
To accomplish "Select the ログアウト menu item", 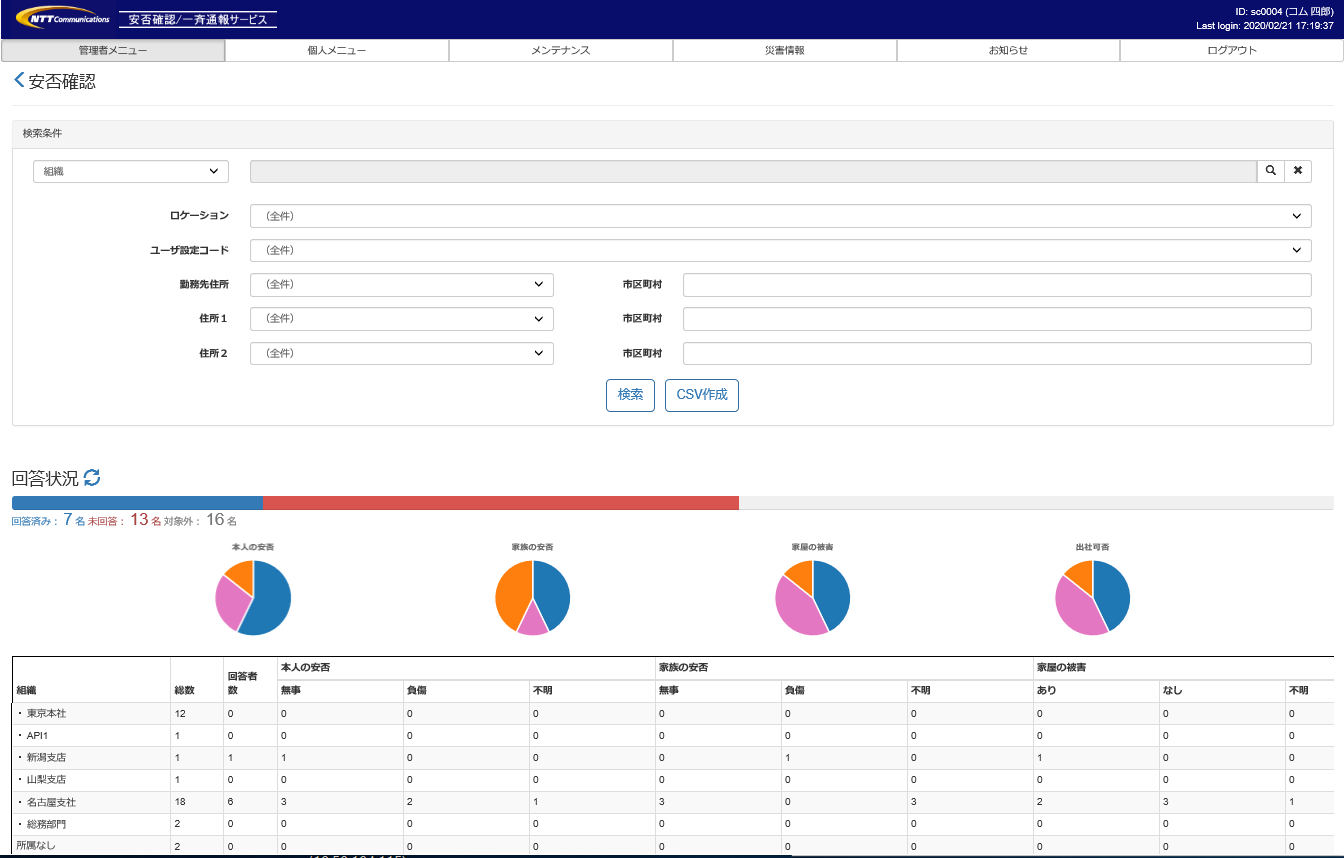I will coord(1231,50).
